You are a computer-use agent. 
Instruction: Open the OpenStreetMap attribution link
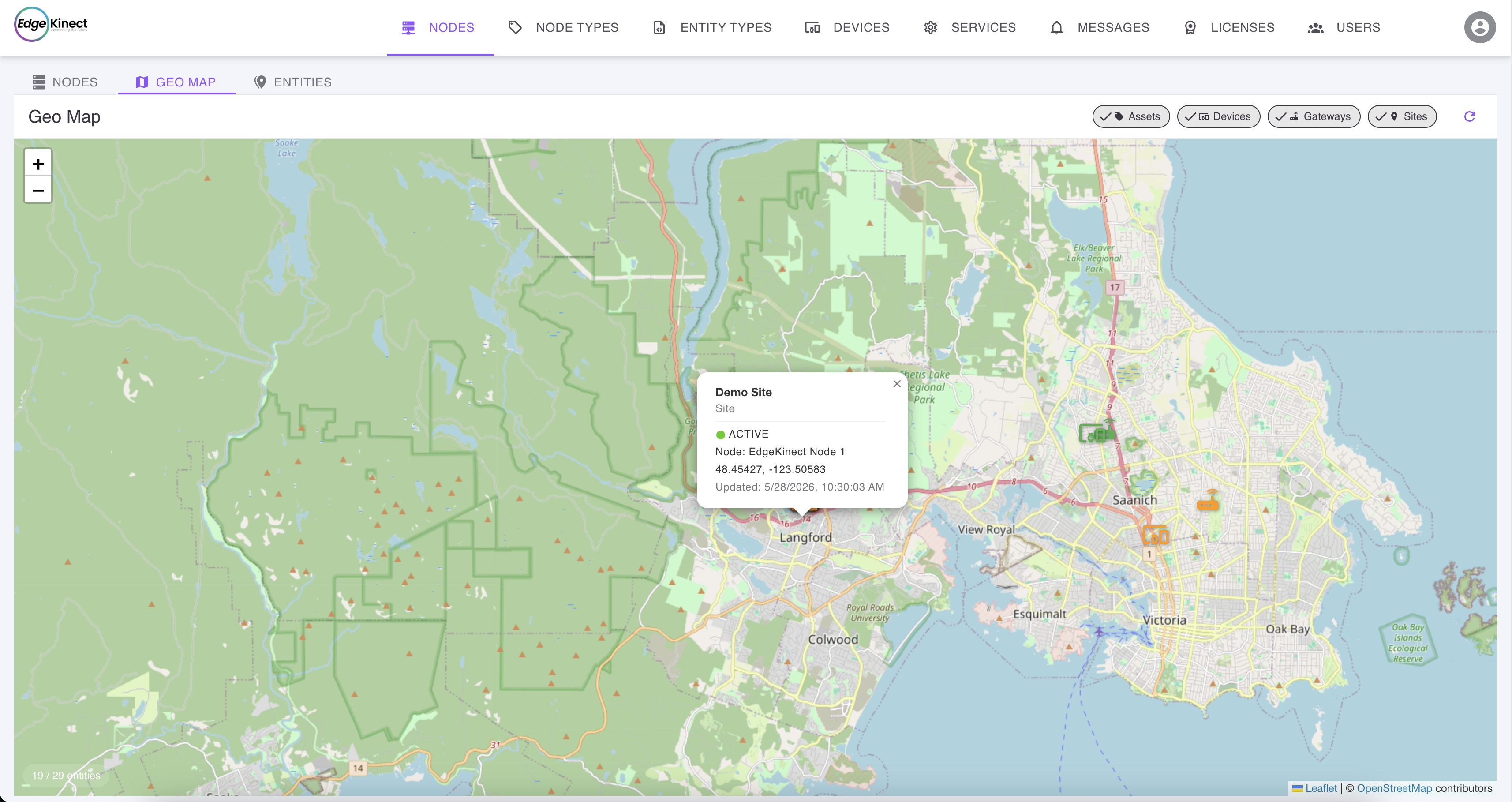pyautogui.click(x=1394, y=788)
